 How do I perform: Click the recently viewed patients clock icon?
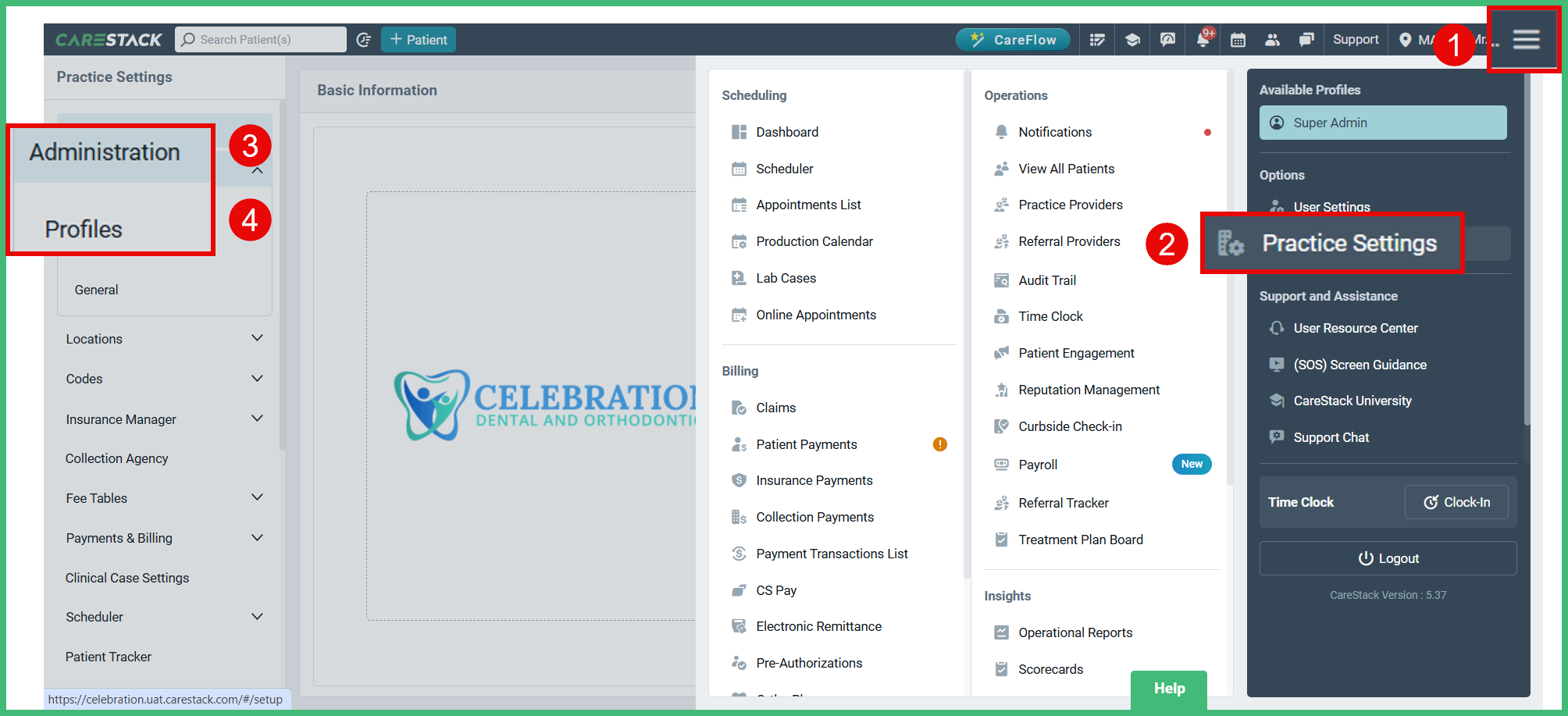tap(364, 39)
